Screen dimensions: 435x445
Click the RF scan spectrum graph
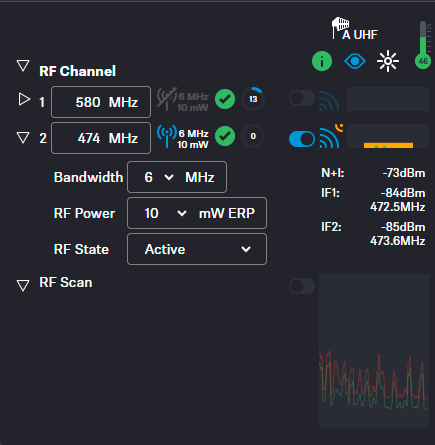374,350
